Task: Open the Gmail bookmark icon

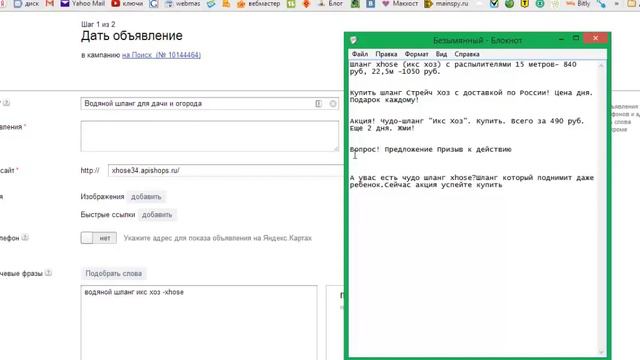Action: 50,4
